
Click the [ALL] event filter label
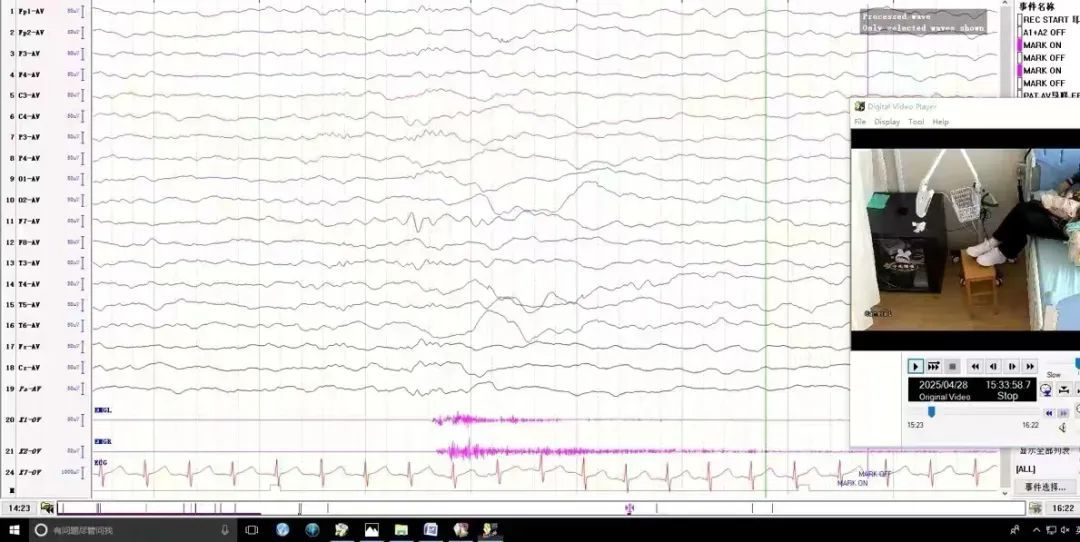(1025, 469)
